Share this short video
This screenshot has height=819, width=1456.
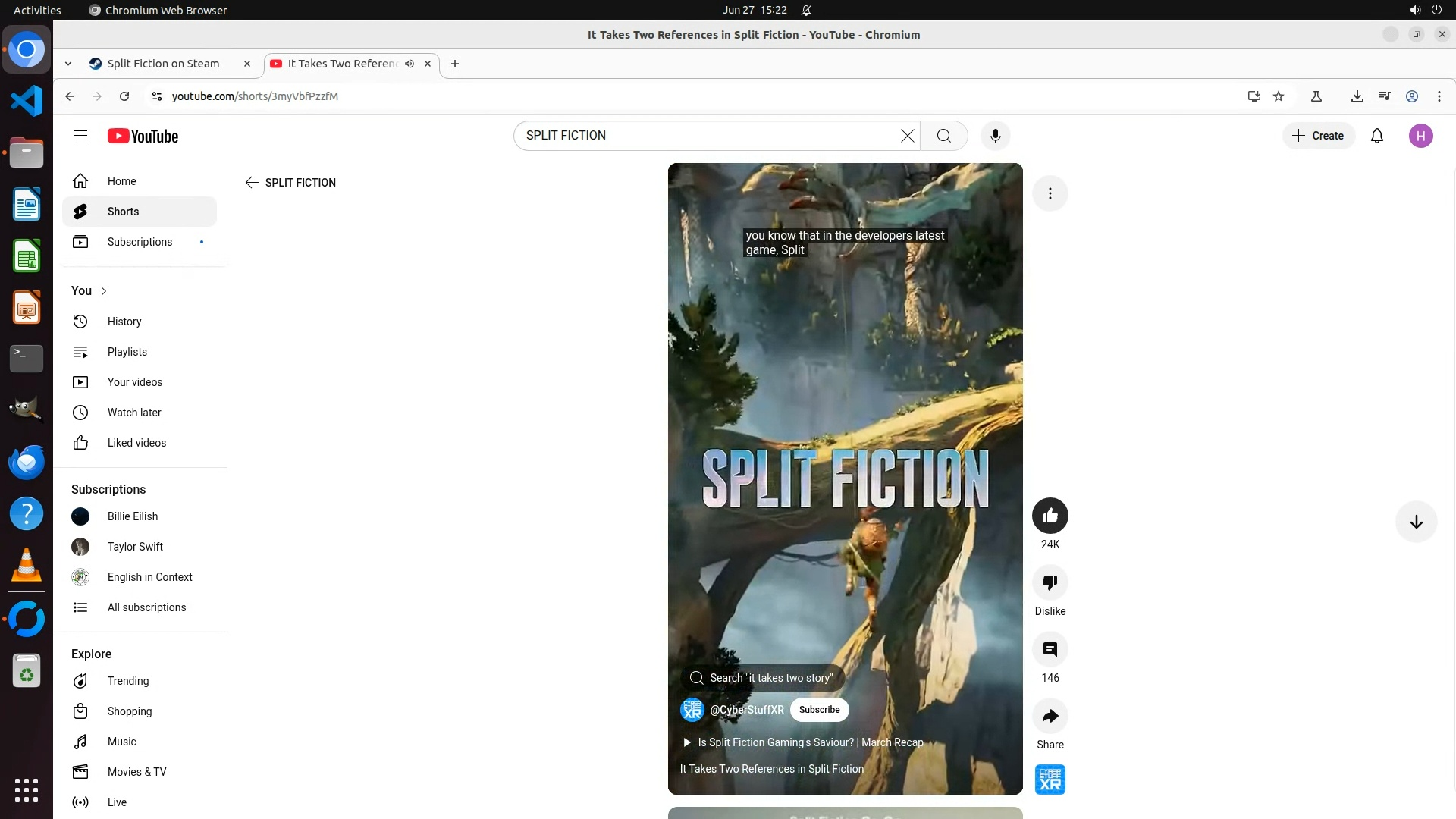tap(1050, 717)
